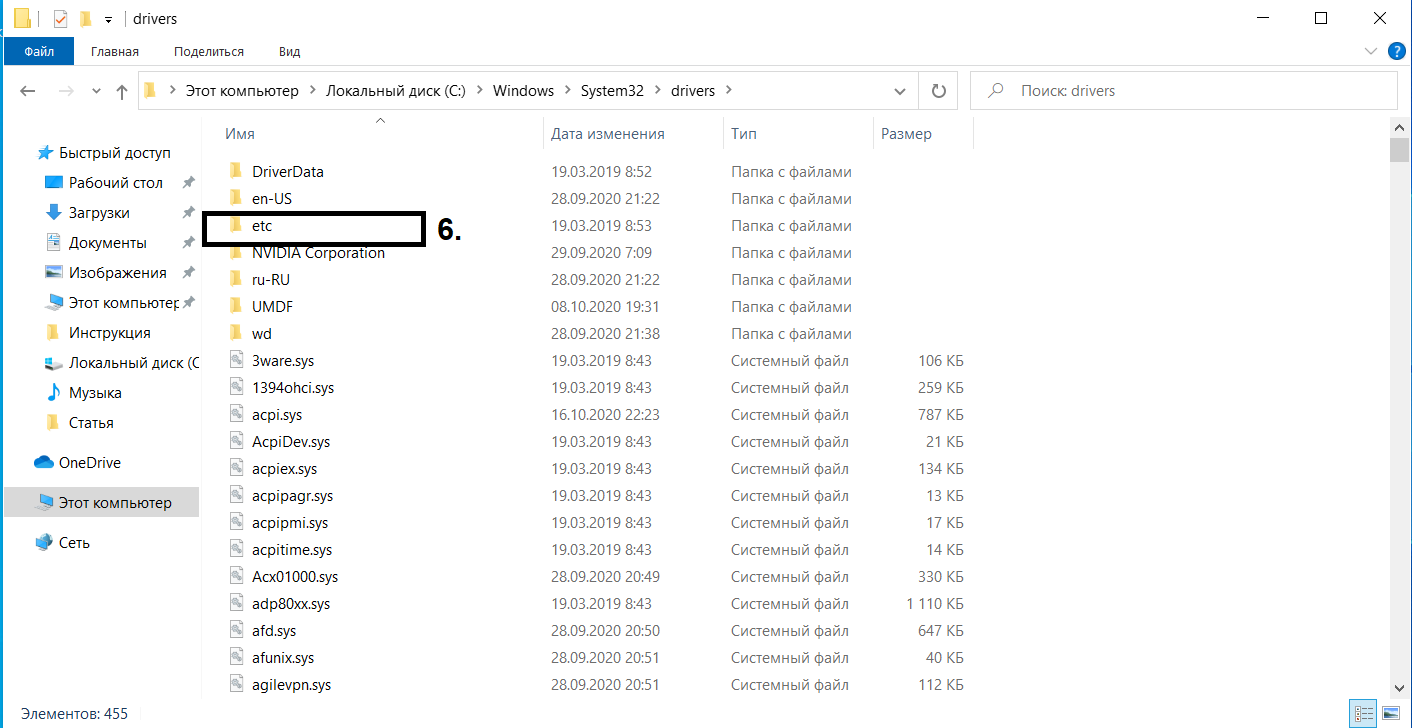Click the 1394ohci.sys file icon
This screenshot has width=1412, height=728.
click(236, 388)
